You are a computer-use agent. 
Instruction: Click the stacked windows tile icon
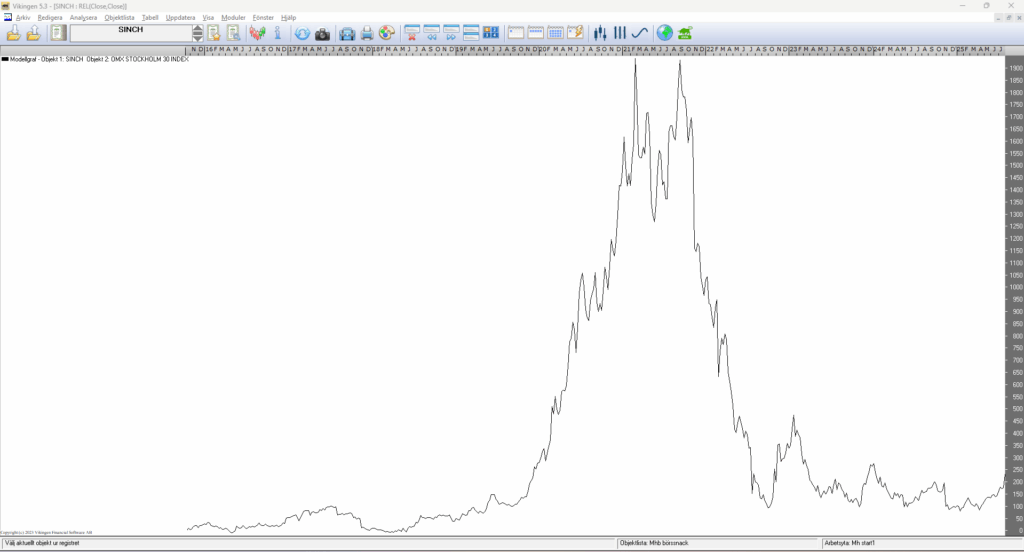[471, 33]
